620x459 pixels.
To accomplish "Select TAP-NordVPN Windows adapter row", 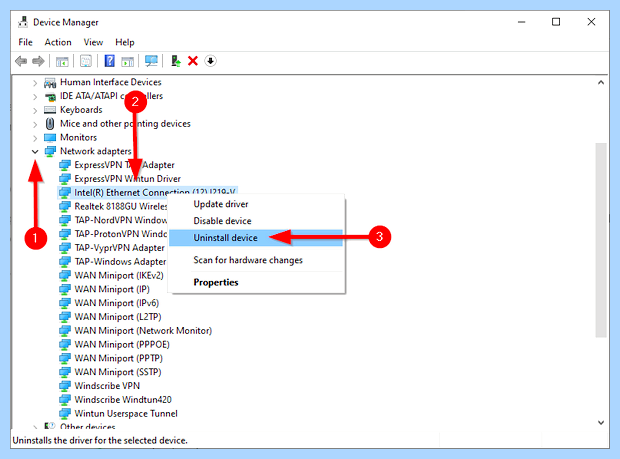I will pyautogui.click(x=113, y=220).
